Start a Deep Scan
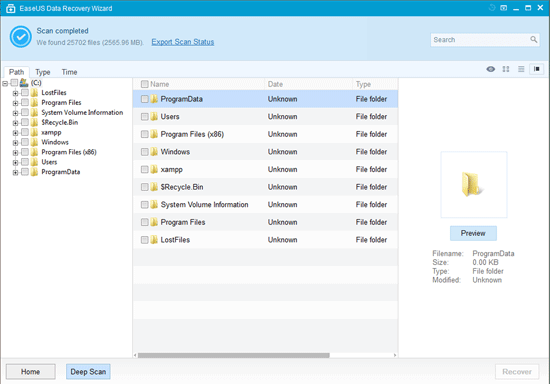 click(88, 372)
